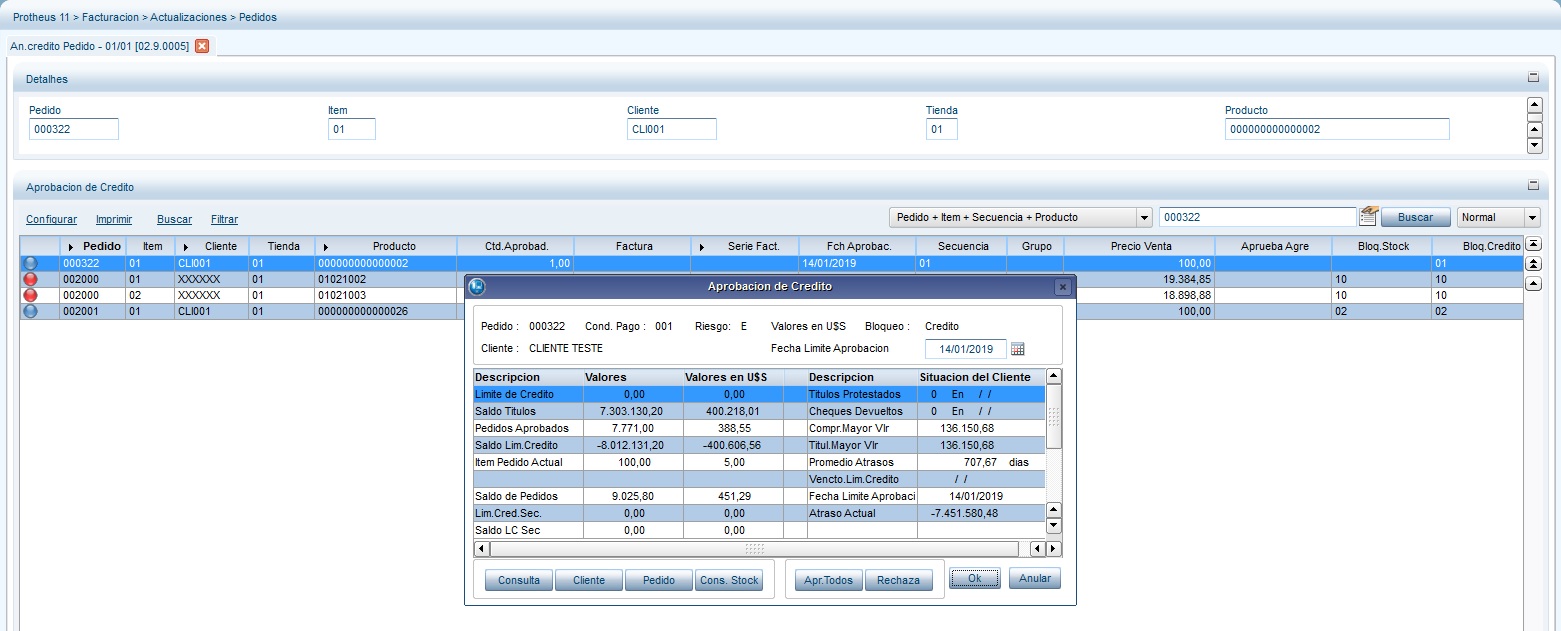
Task: Select the Cheques Devueltos cell
Action: tap(862, 411)
